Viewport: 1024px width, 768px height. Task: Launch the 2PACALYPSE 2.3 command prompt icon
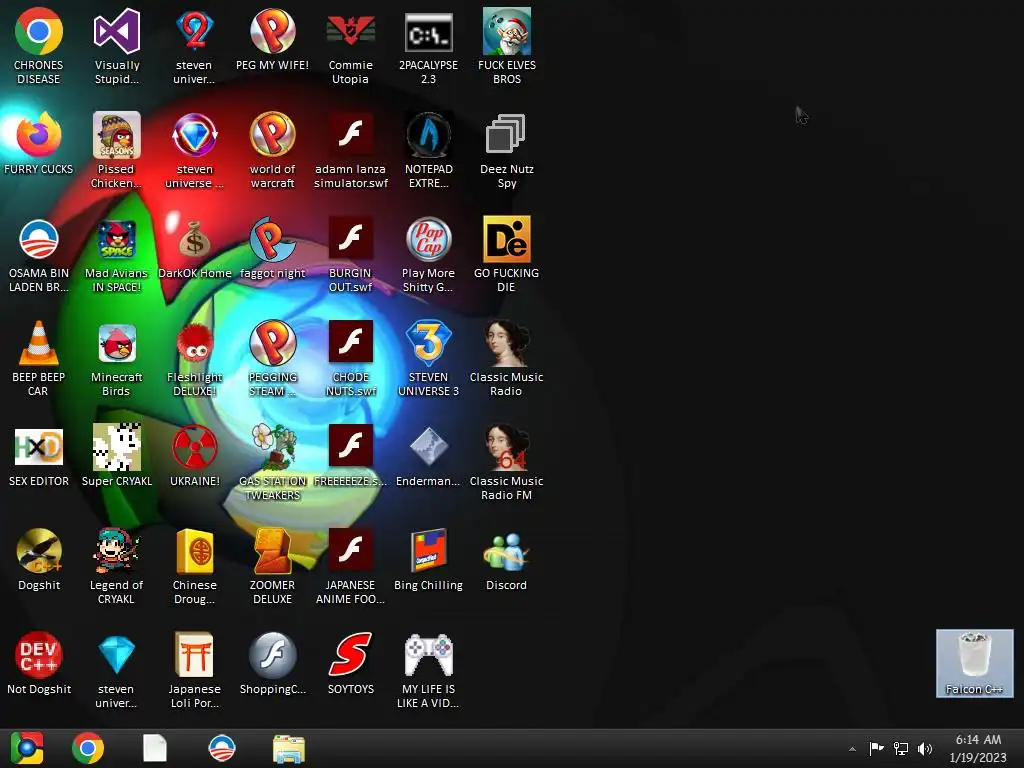tap(428, 31)
